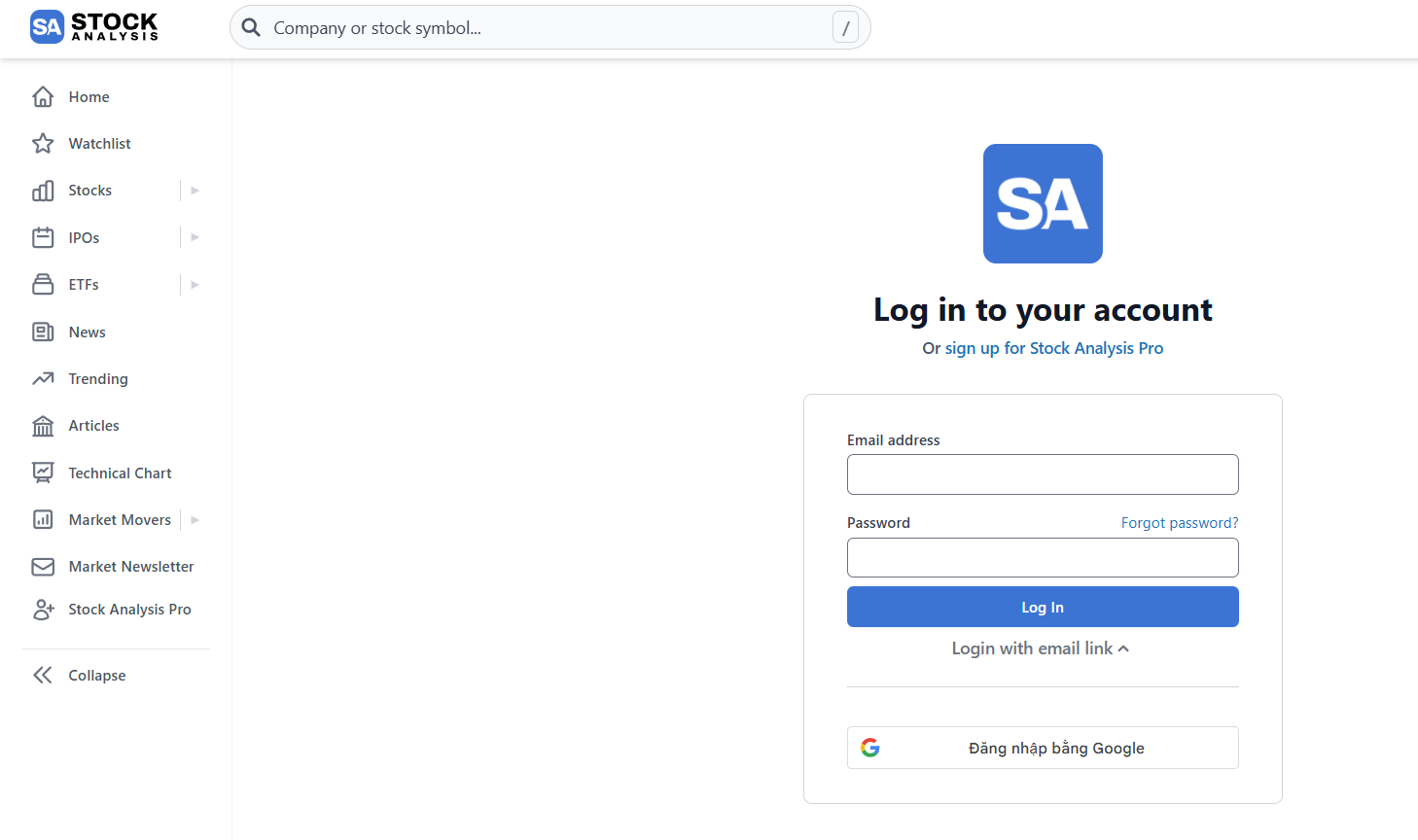This screenshot has width=1418, height=840.
Task: Open Articles using the sidebar icon
Action: pyautogui.click(x=43, y=425)
